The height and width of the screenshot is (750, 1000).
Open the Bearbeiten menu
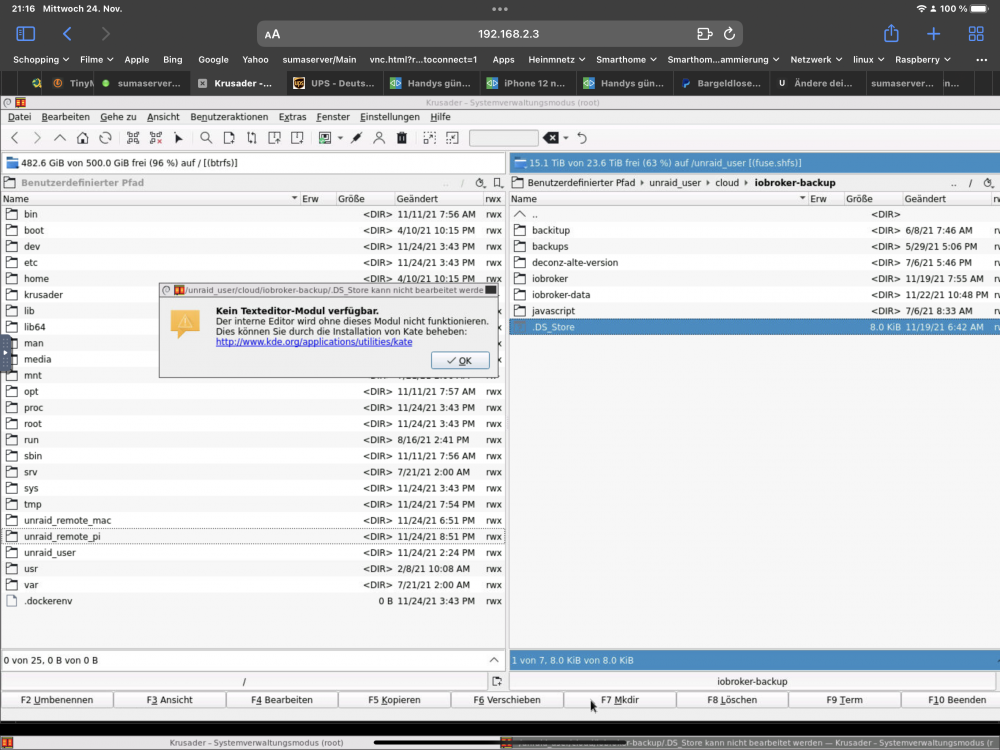(x=66, y=117)
